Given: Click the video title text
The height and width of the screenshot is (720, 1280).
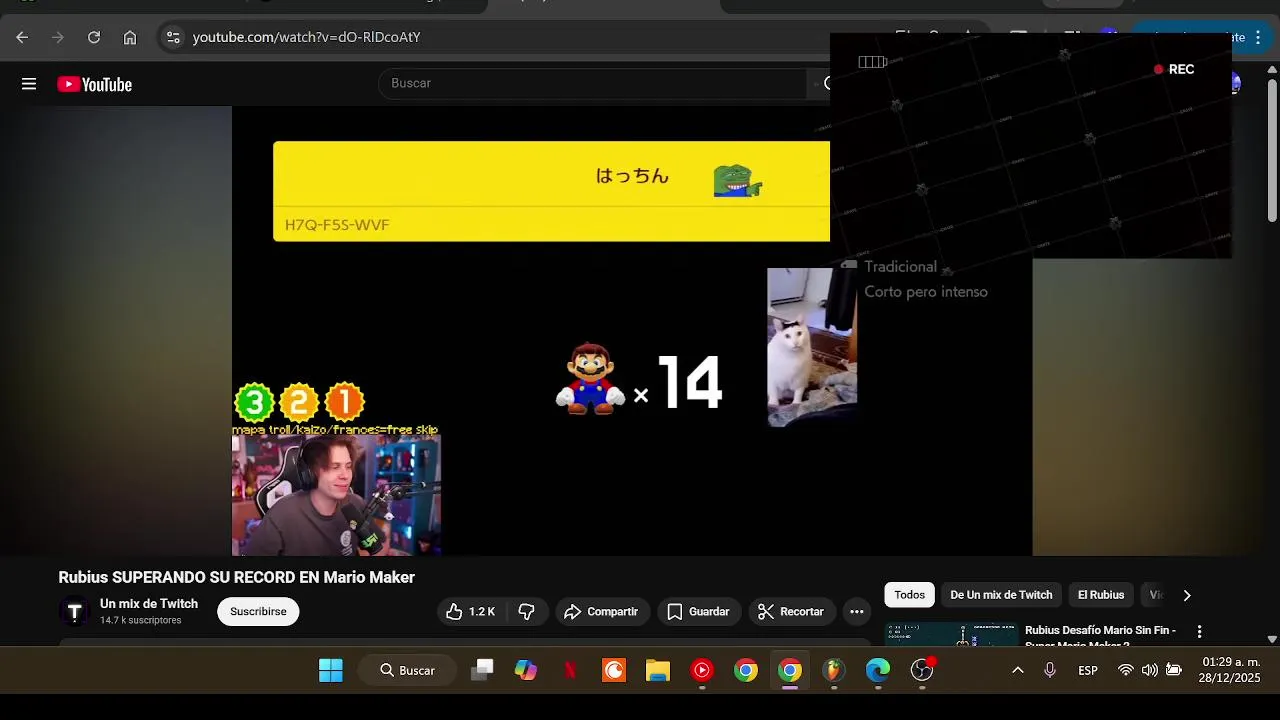Looking at the screenshot, I should [x=236, y=577].
